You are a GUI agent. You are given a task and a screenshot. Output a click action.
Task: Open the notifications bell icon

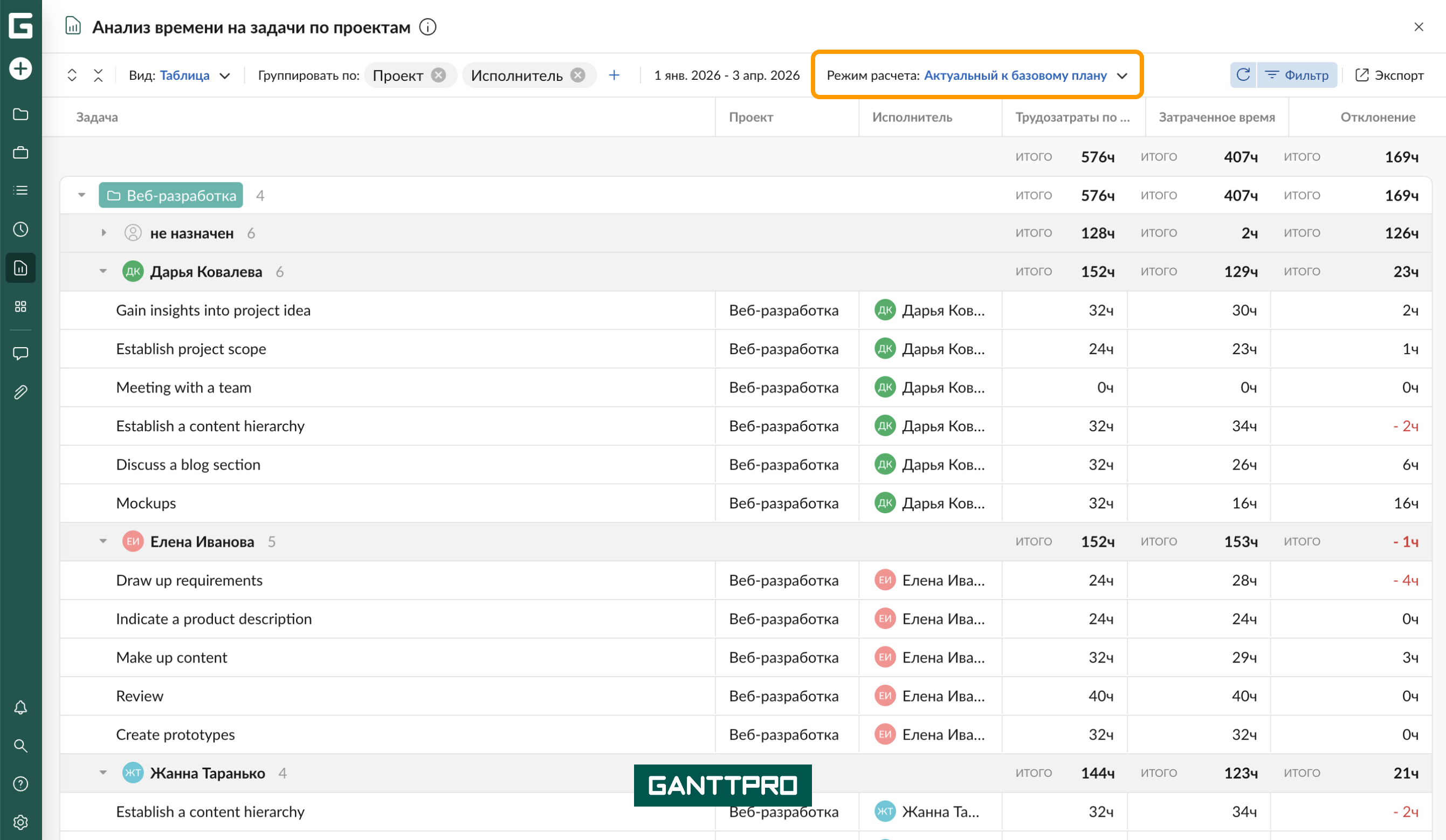pos(20,707)
